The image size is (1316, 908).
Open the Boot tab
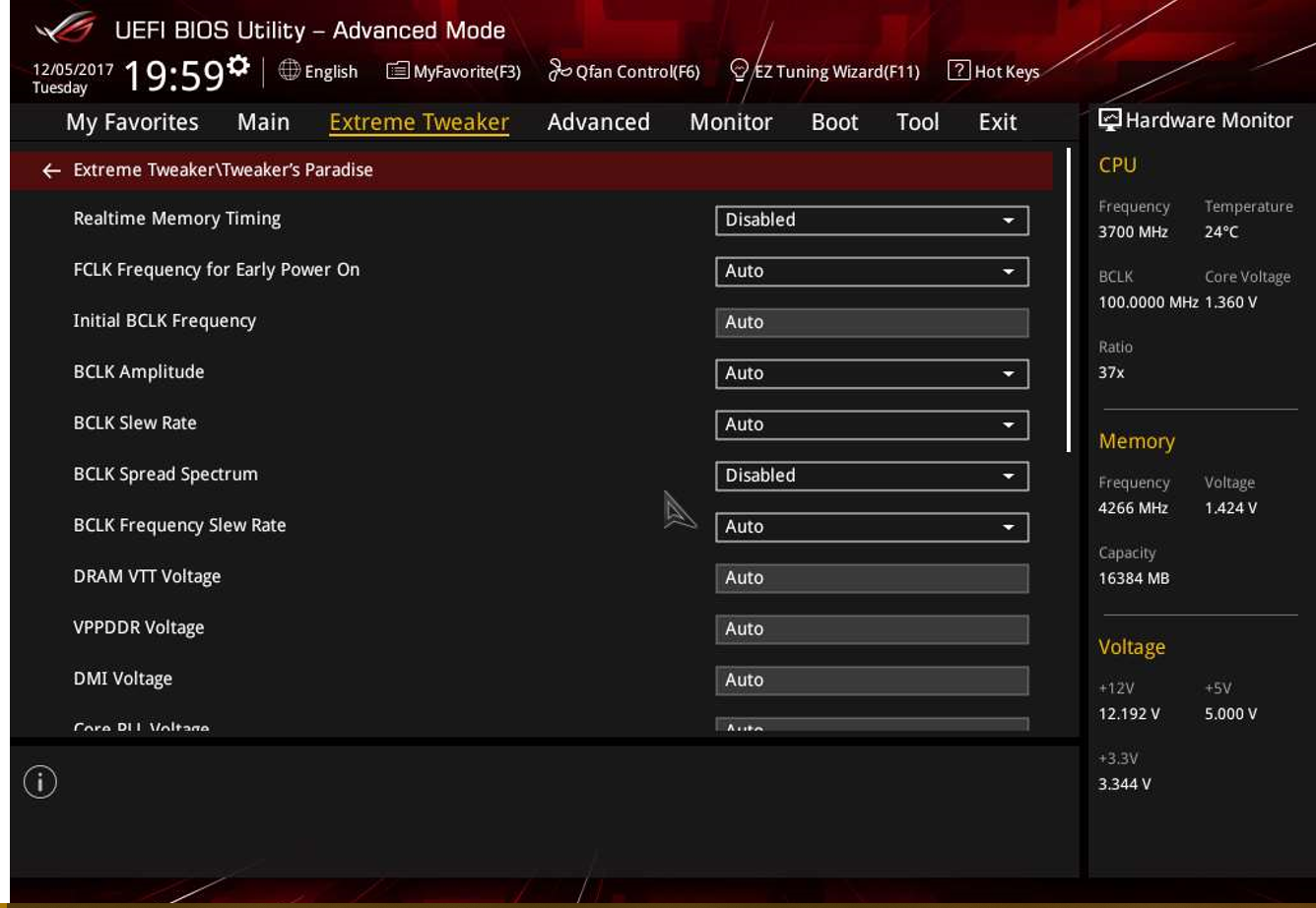(x=835, y=122)
